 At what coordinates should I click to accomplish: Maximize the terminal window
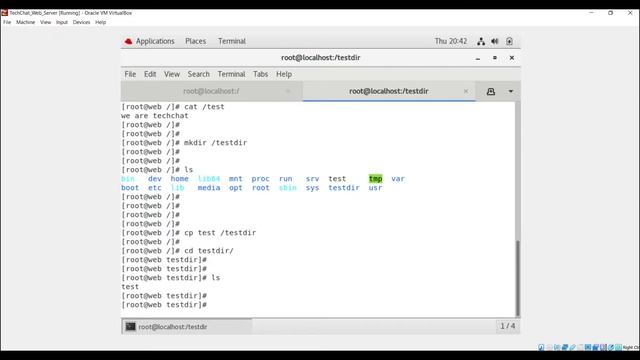click(x=495, y=58)
